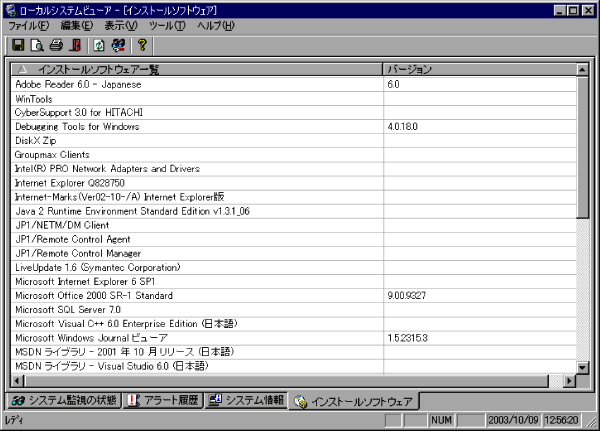Screen dimensions: 600x431
Task: Click the binoculars search icon
Action: [x=118, y=45]
